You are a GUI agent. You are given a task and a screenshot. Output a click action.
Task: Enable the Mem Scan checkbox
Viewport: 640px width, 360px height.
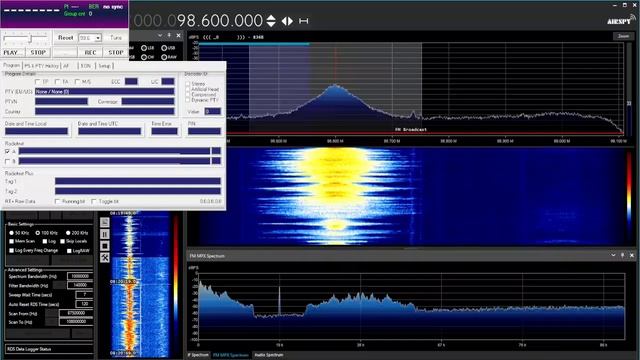point(11,241)
